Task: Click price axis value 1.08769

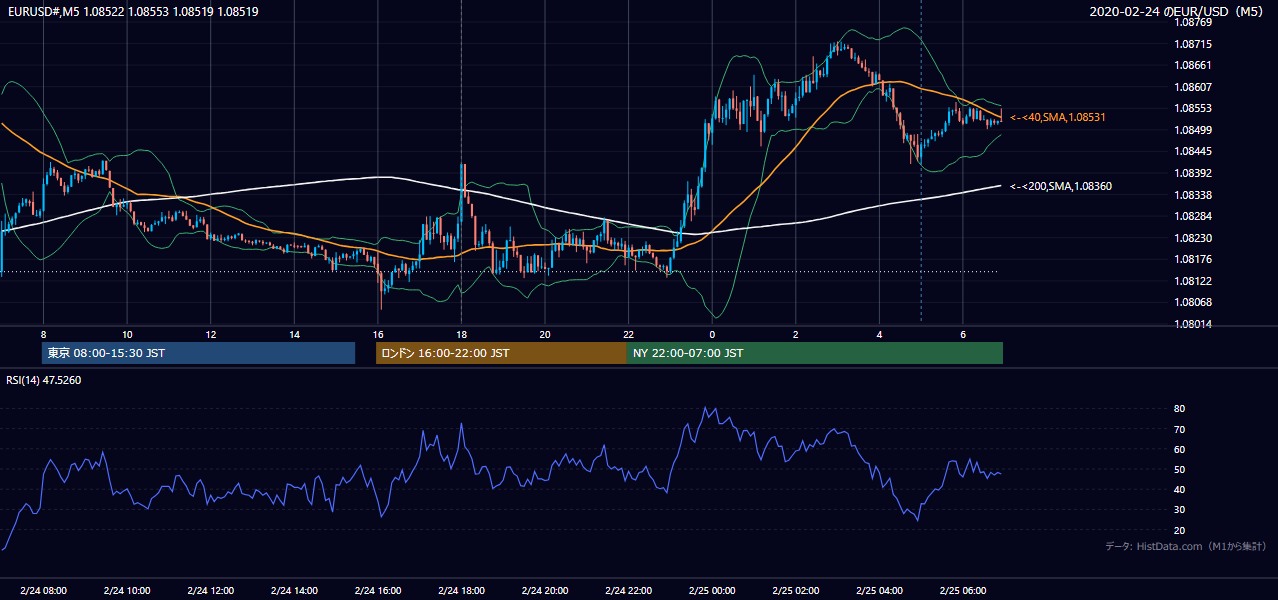Action: coord(1195,22)
